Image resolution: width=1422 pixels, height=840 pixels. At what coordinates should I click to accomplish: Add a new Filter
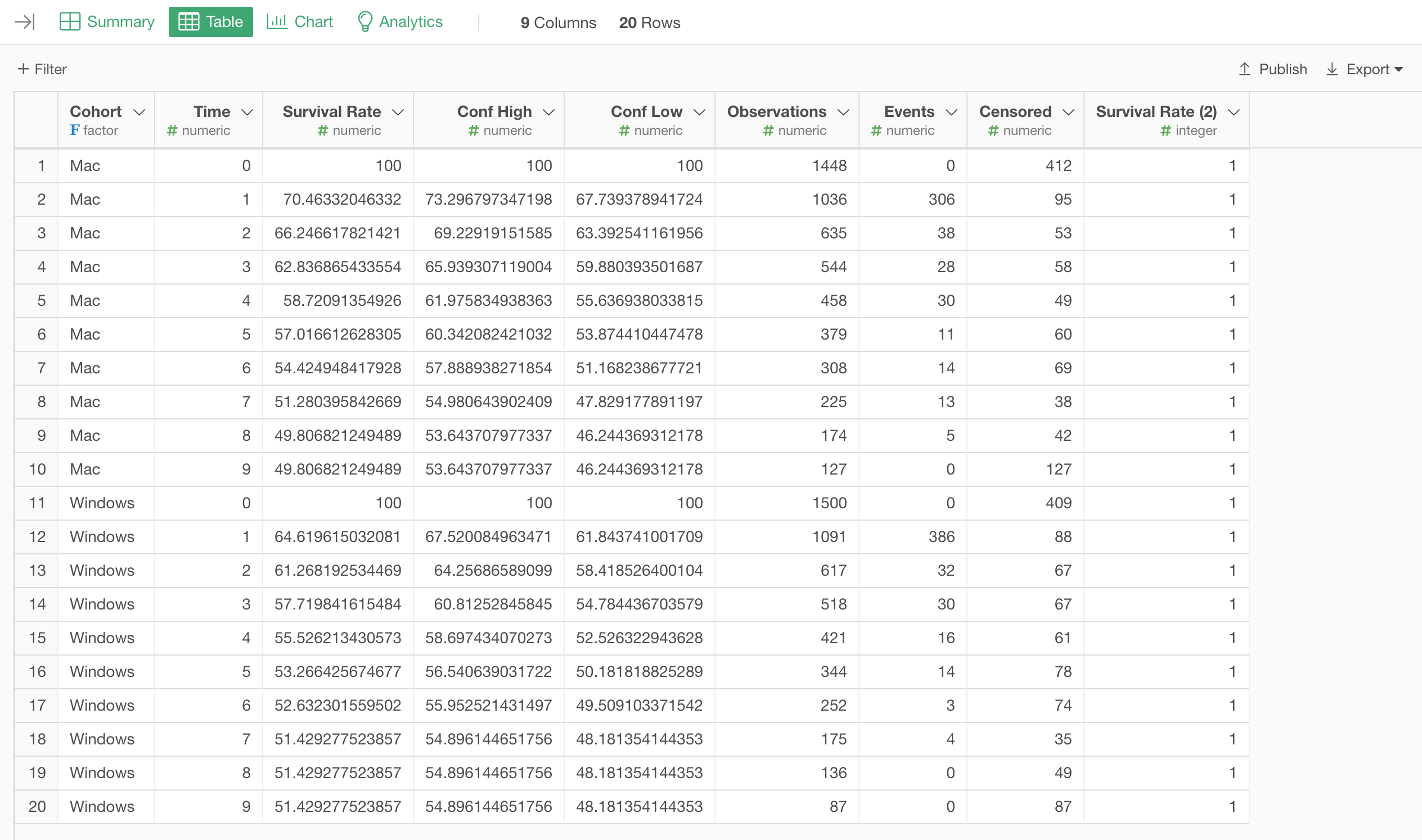50,69
